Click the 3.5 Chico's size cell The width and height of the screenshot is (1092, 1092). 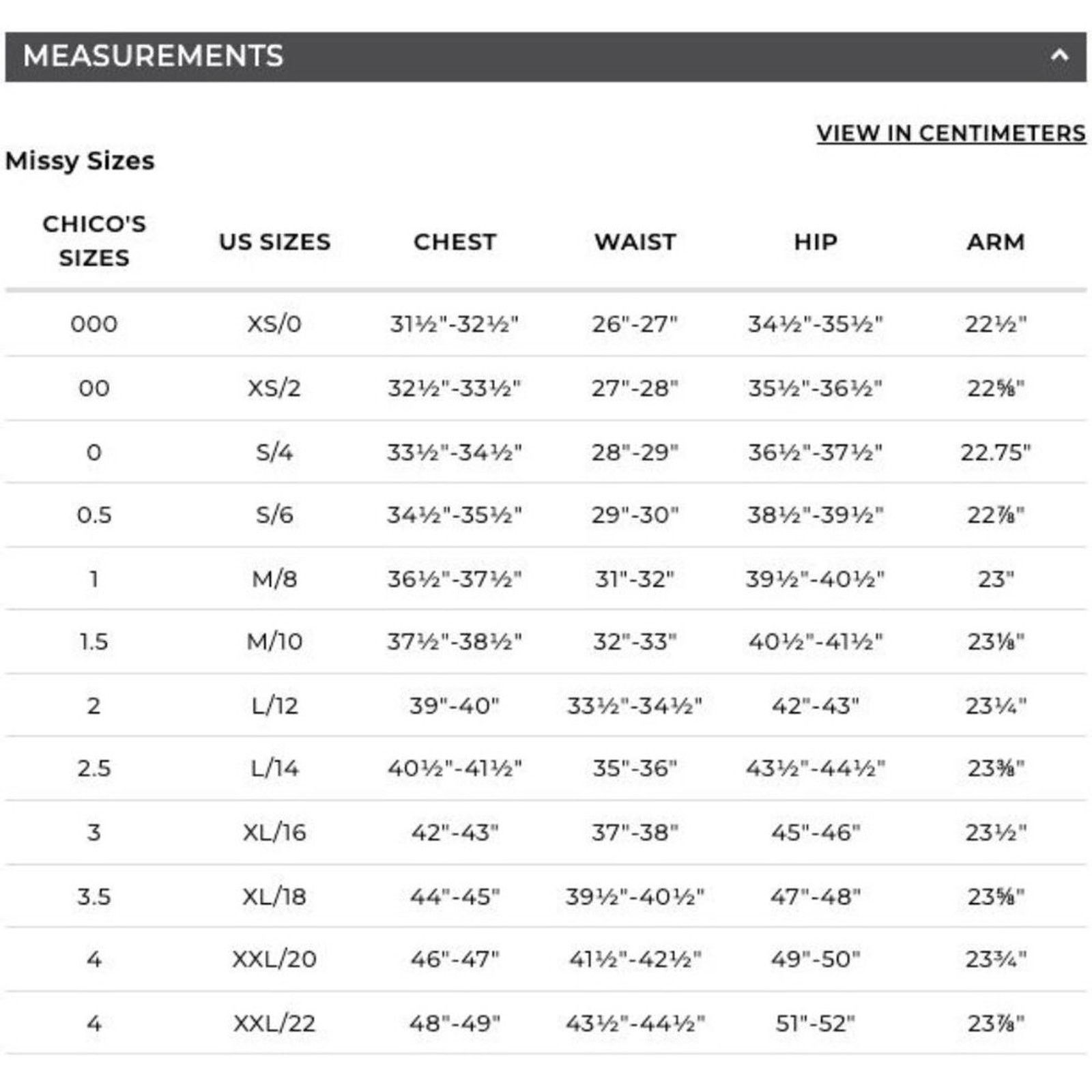click(94, 896)
